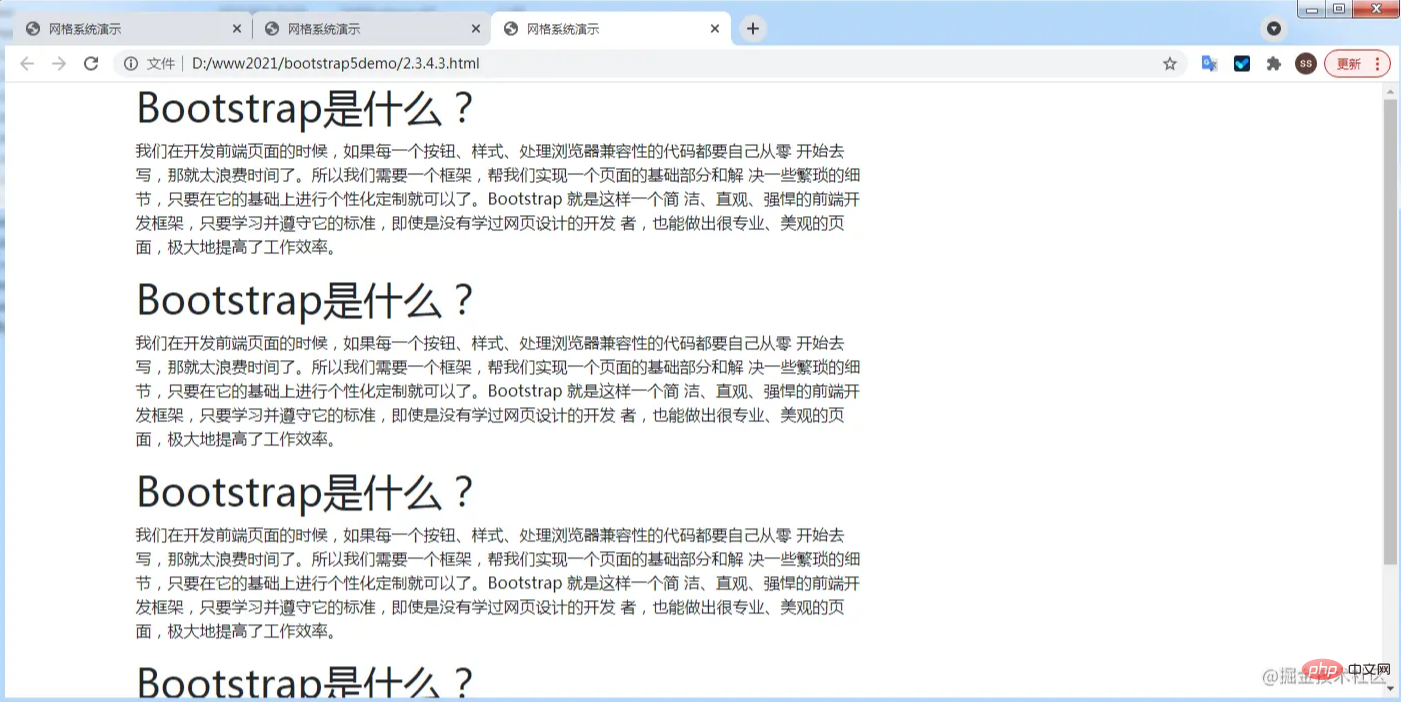The image size is (1401, 702).
Task: Click the browser forward arrow
Action: (59, 64)
